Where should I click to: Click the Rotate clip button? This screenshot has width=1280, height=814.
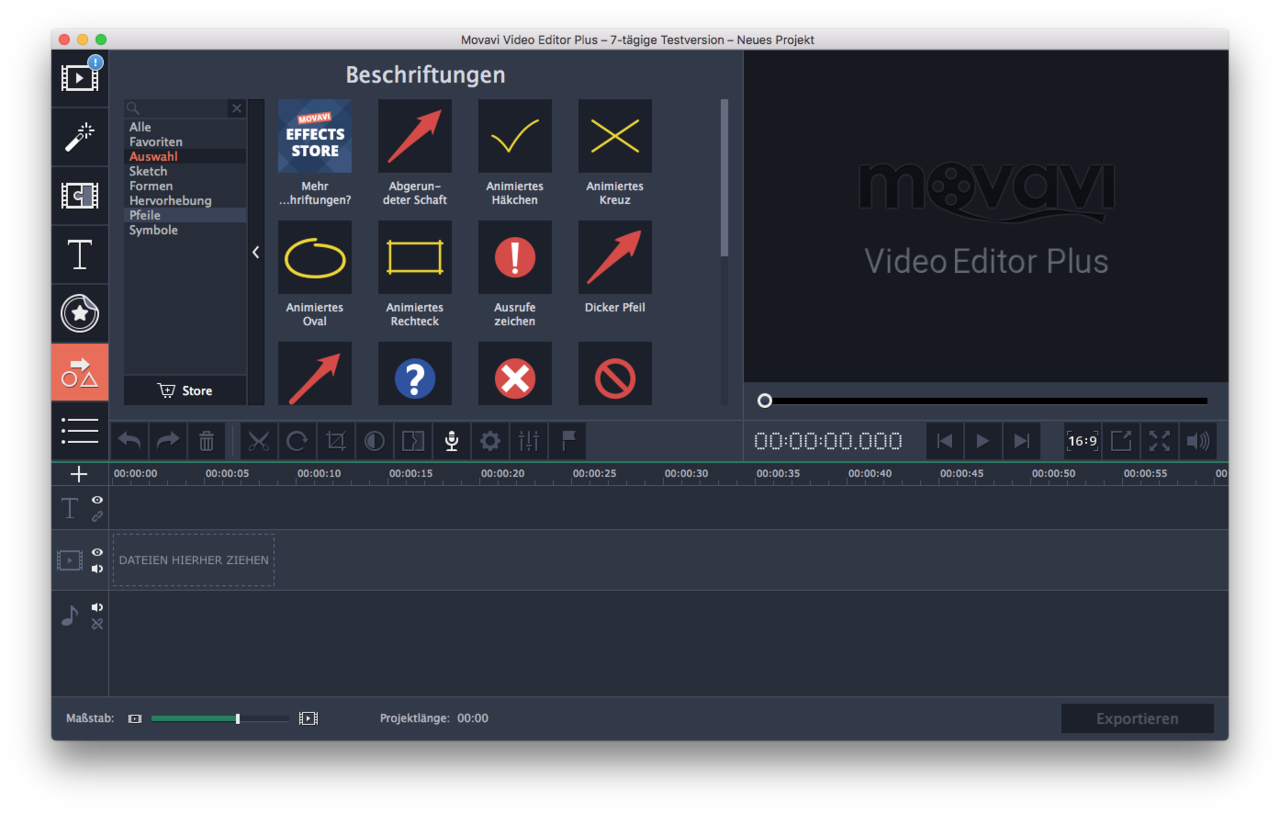(297, 441)
